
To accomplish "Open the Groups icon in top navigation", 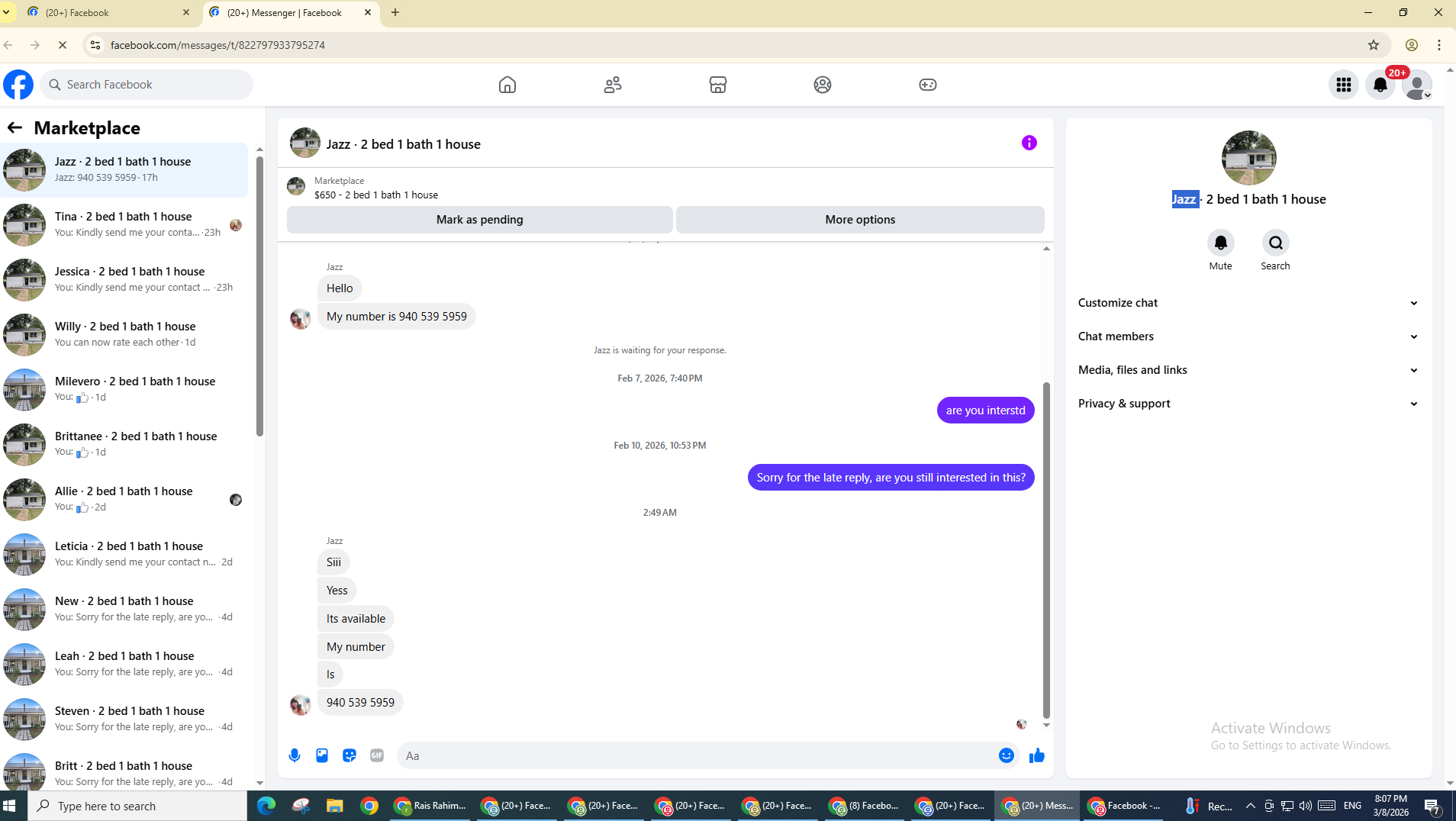I will 823,85.
